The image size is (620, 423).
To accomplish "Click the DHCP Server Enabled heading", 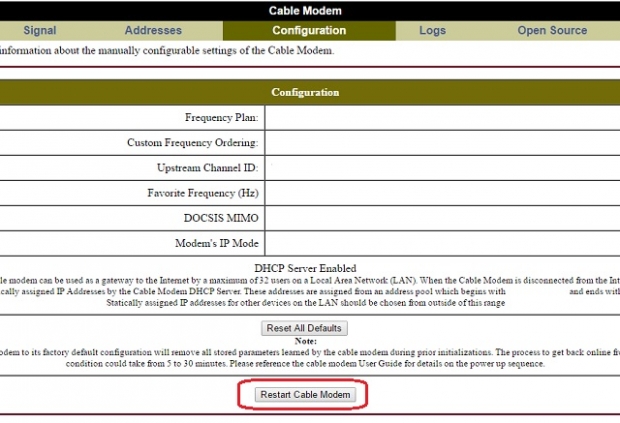I will 305,268.
